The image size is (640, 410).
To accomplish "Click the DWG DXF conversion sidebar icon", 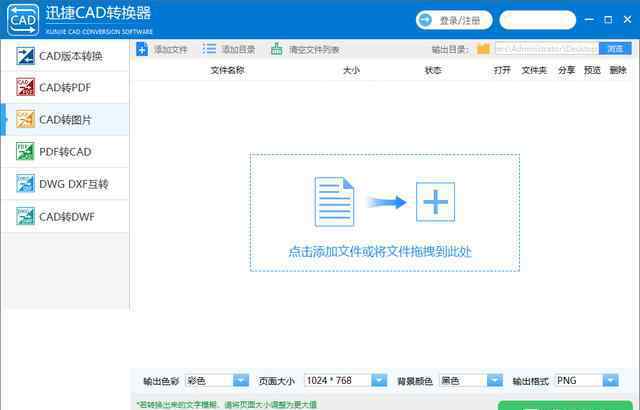I will [25, 184].
